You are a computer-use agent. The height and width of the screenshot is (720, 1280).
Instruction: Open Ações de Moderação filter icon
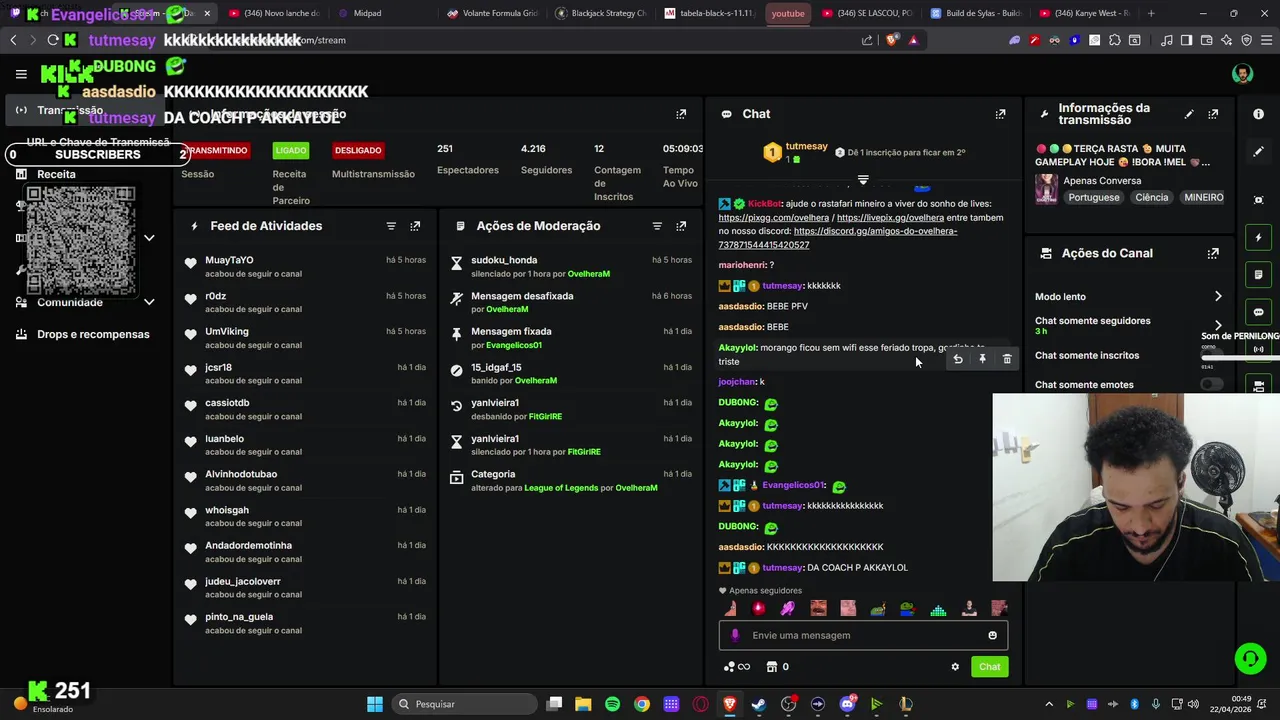coord(657,226)
